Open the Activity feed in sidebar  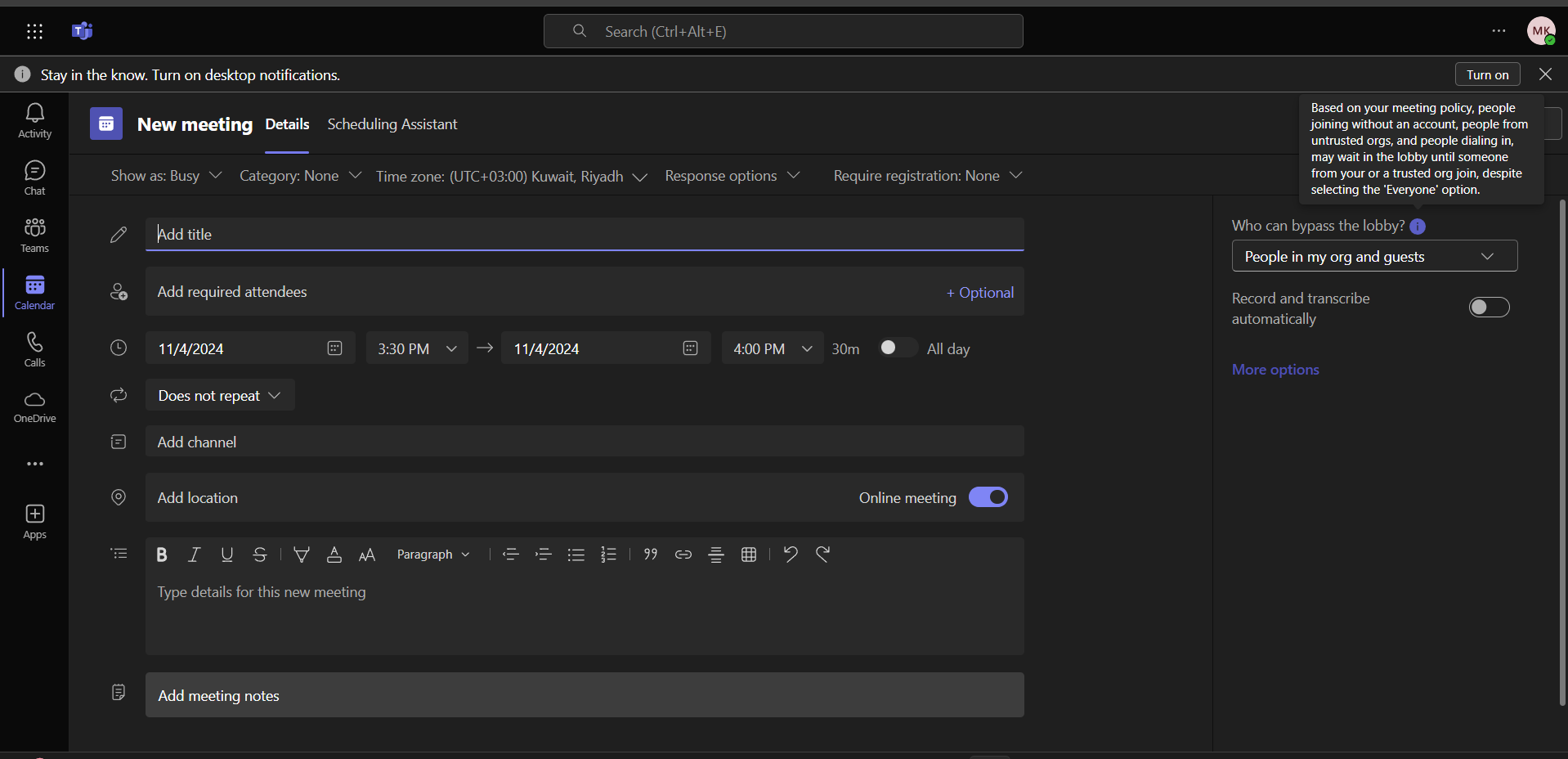tap(34, 120)
